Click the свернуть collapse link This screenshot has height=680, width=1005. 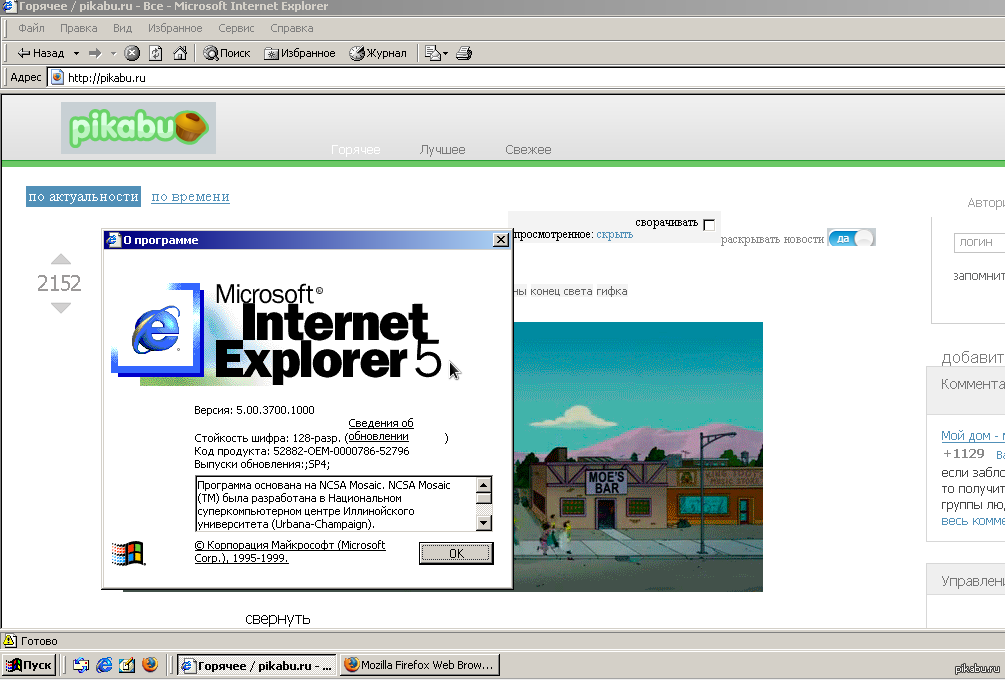278,618
